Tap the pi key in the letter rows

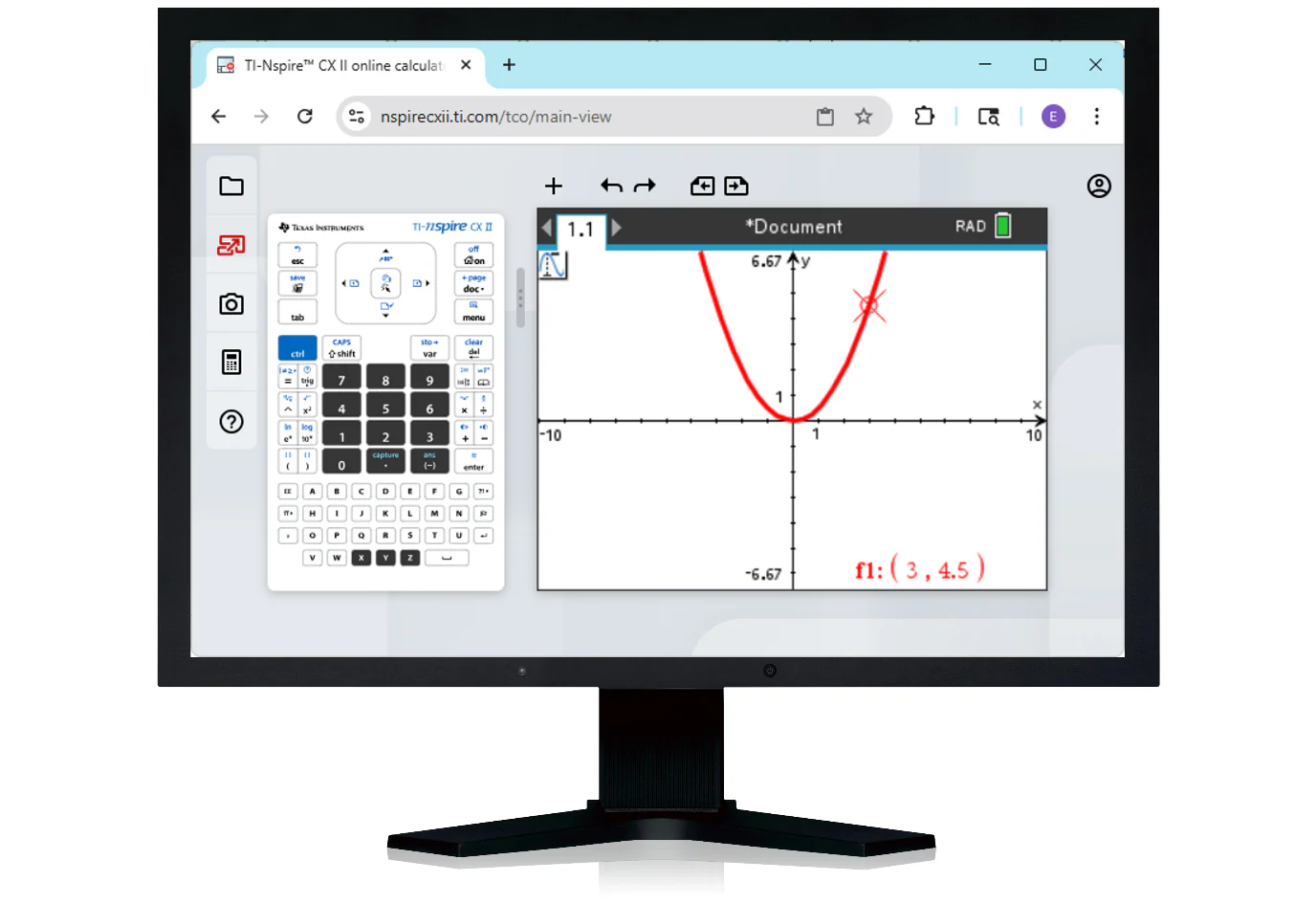288,514
